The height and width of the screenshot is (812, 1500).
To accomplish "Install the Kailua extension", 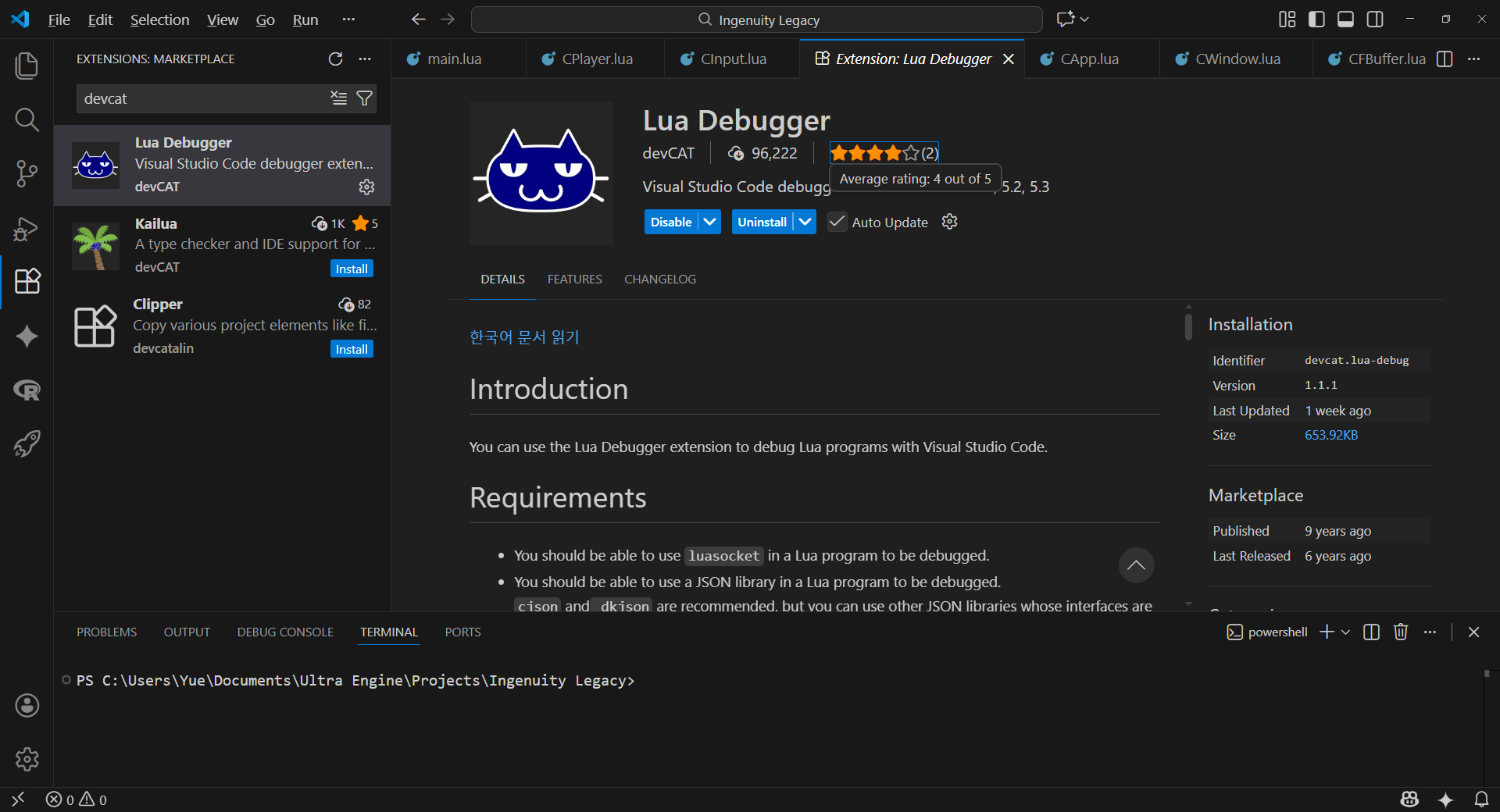I will 352,269.
